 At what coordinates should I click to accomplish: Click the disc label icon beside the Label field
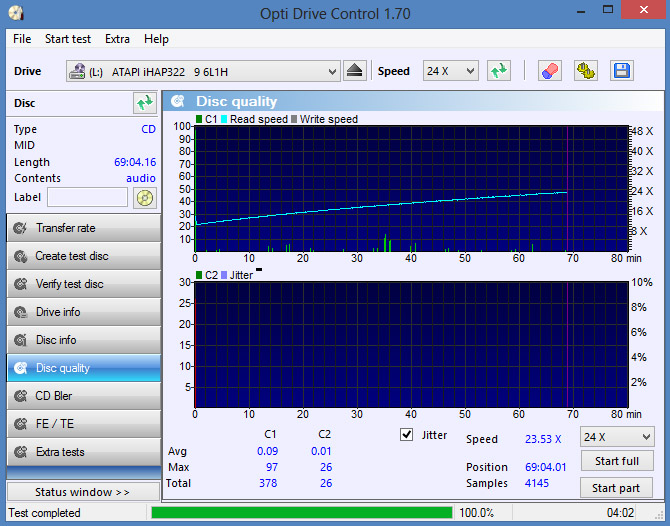pyautogui.click(x=145, y=198)
